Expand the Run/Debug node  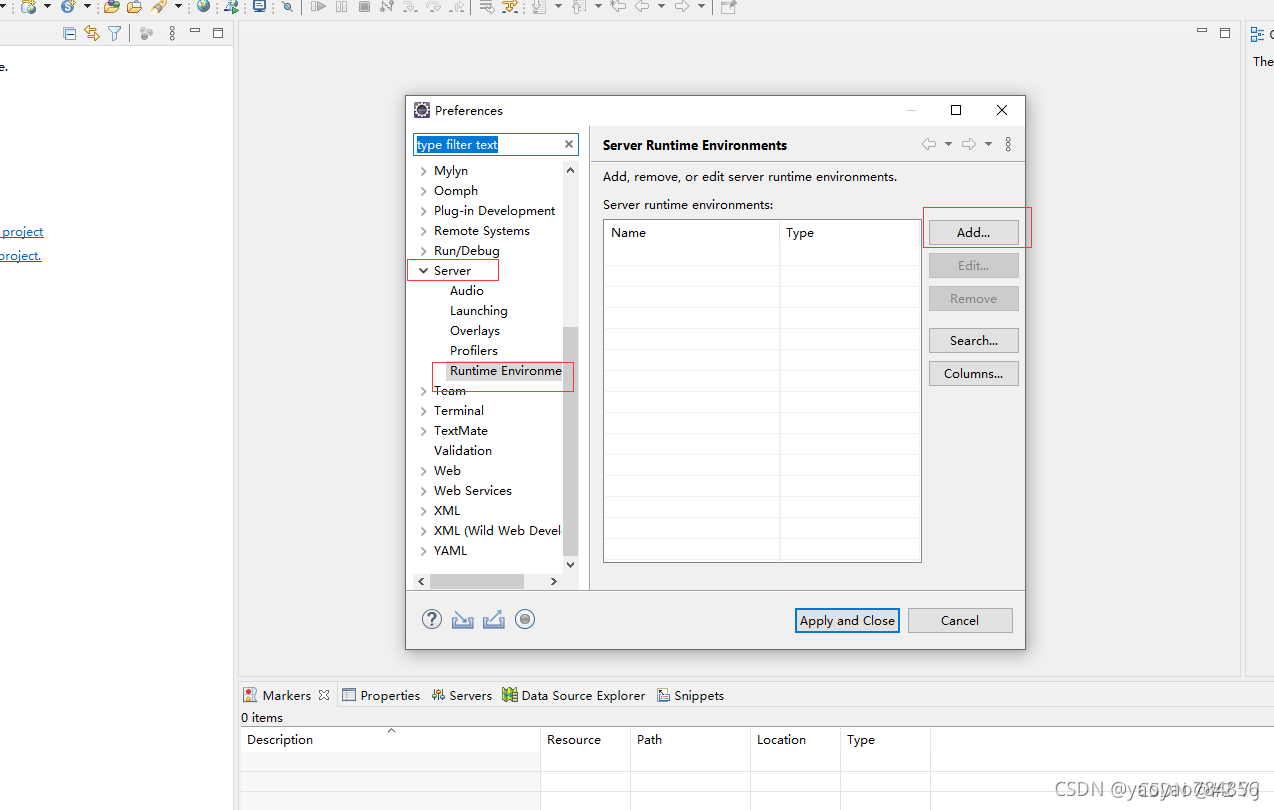(x=424, y=251)
